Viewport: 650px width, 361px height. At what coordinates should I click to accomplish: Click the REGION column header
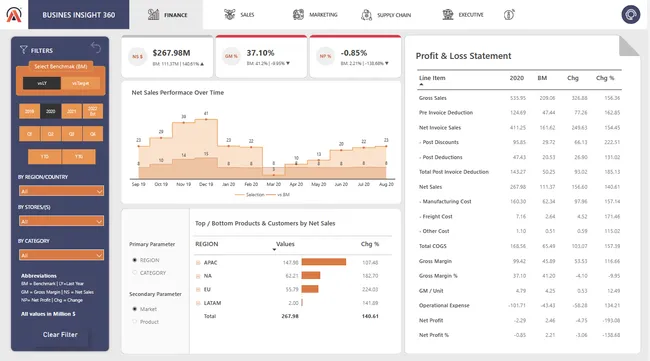206,244
